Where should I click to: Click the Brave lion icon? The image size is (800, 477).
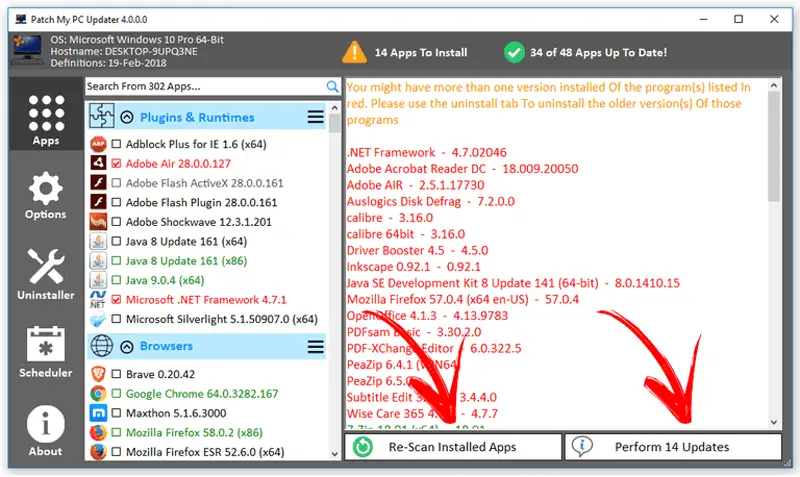98,374
